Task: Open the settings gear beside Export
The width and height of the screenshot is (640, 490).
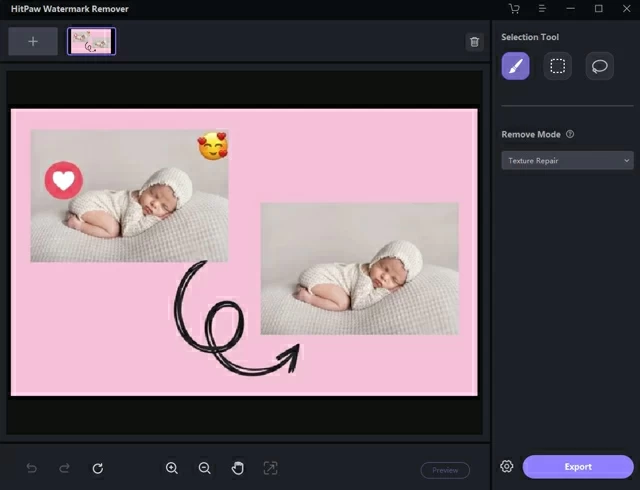Action: coord(507,467)
